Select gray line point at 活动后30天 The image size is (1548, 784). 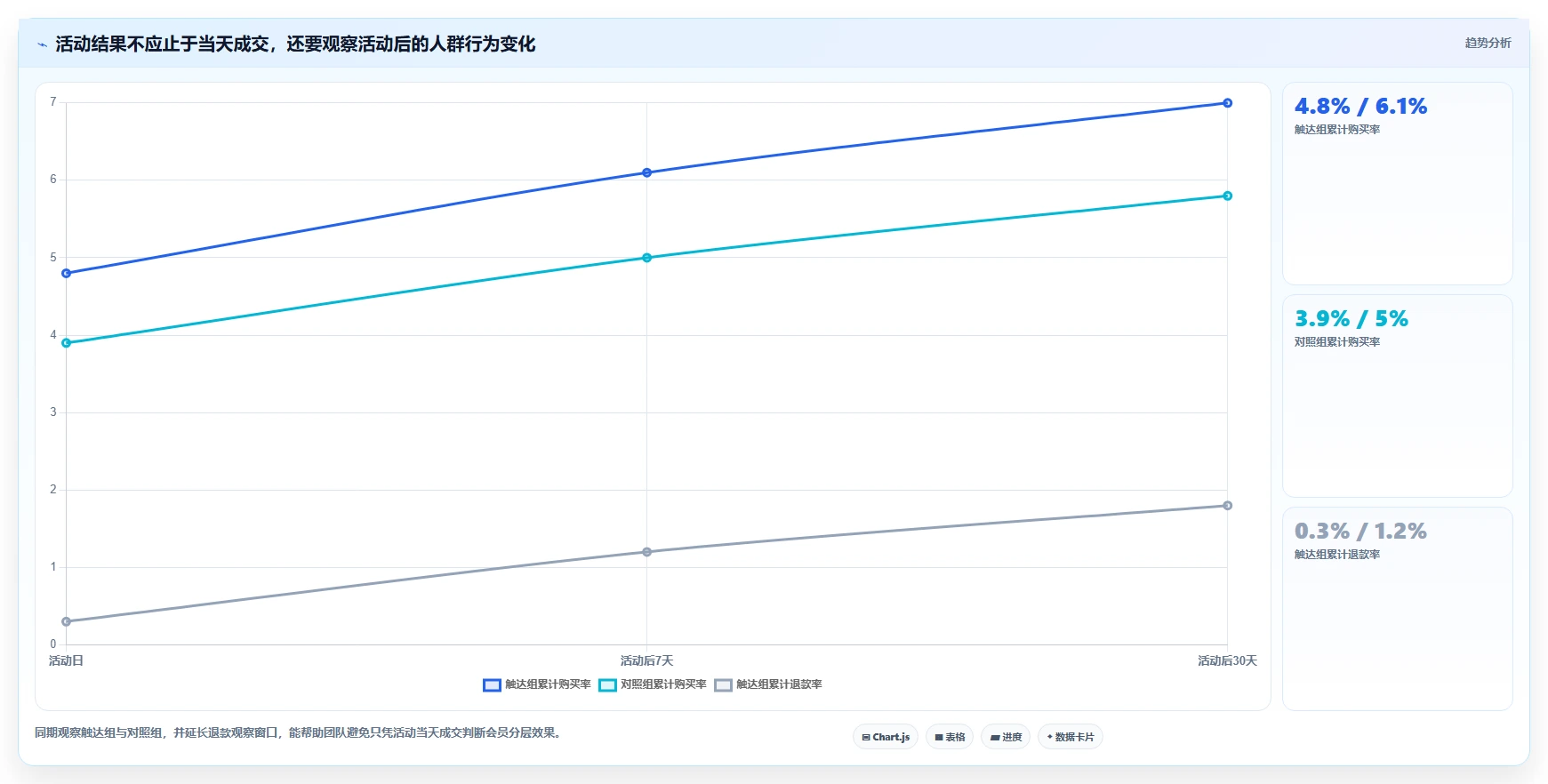click(1227, 506)
